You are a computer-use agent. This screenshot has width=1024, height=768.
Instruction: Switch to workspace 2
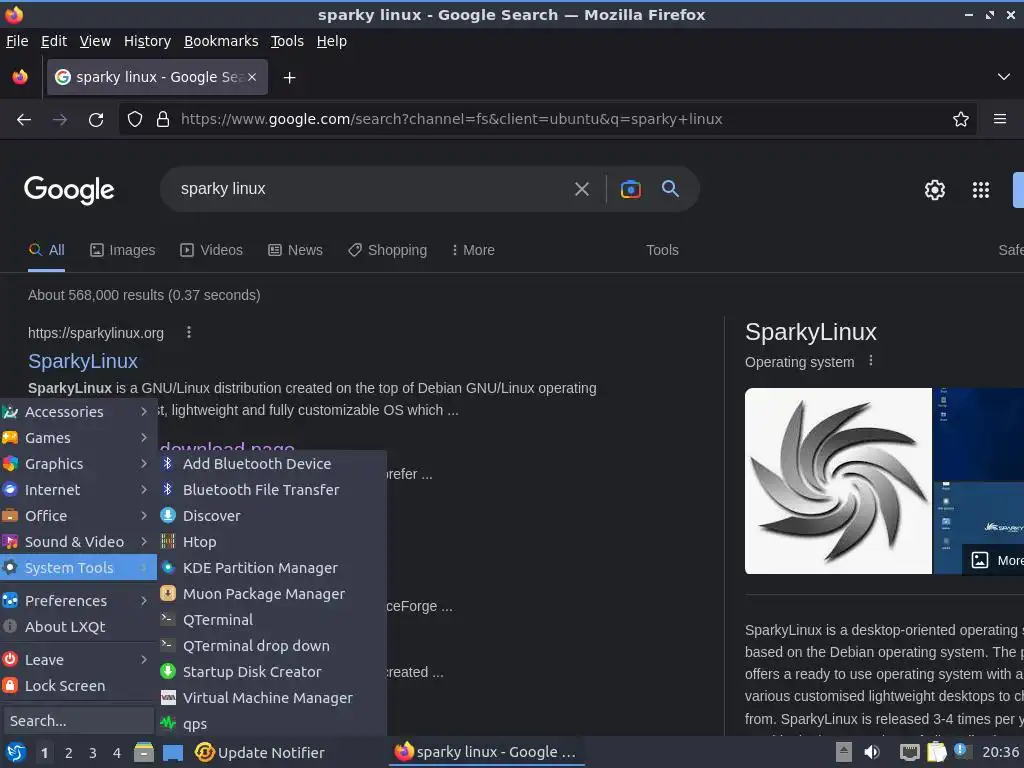click(x=69, y=753)
